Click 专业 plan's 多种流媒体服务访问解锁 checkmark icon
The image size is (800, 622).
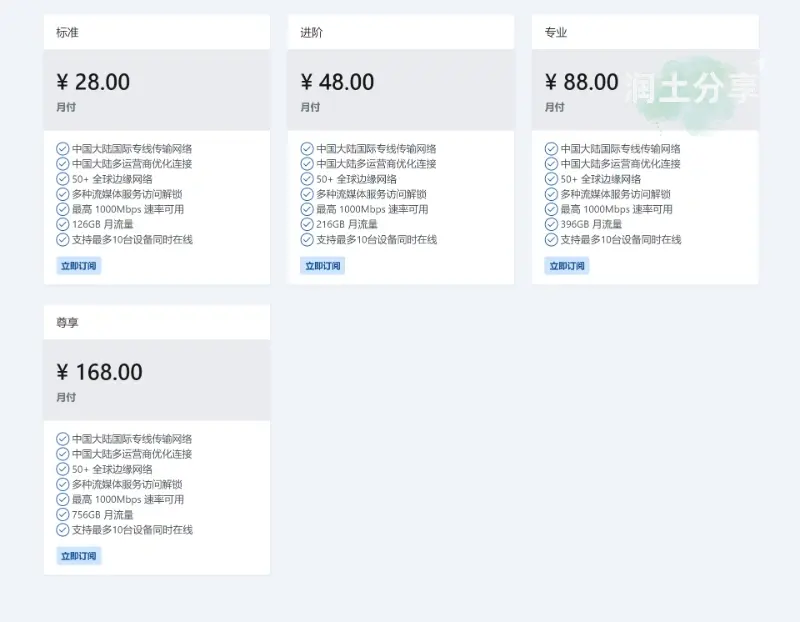pyautogui.click(x=551, y=194)
